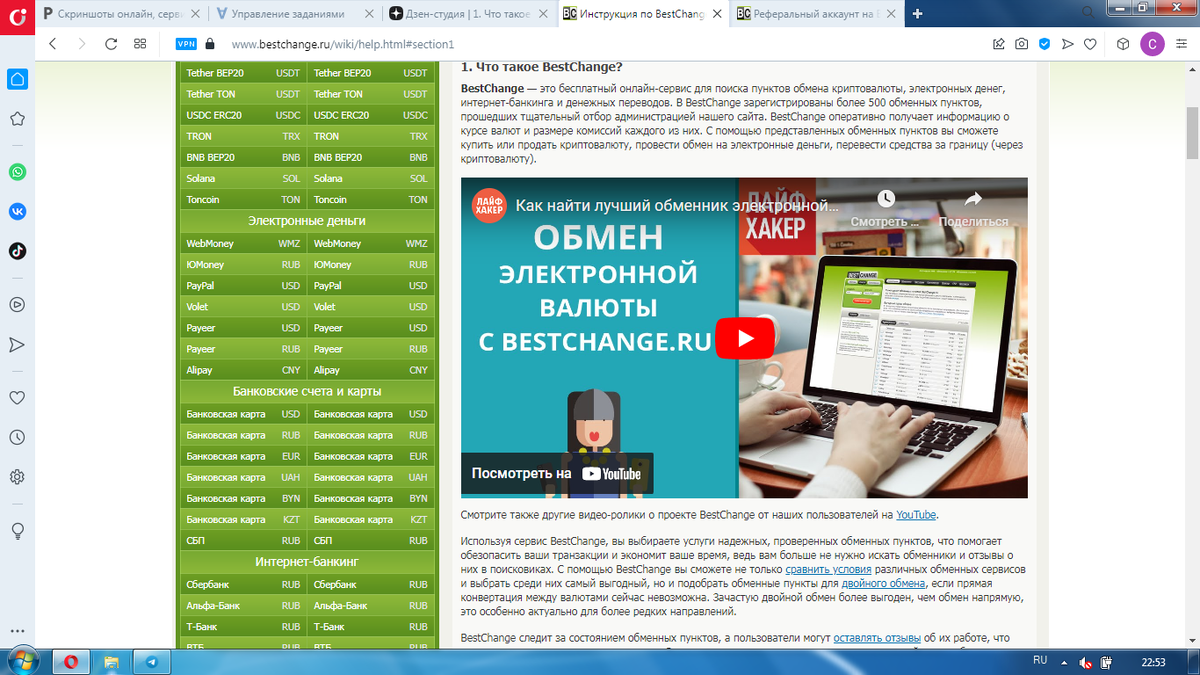This screenshot has height=675, width=1200.
Task: Click the sidebar lightbulb icon
Action: (x=17, y=530)
